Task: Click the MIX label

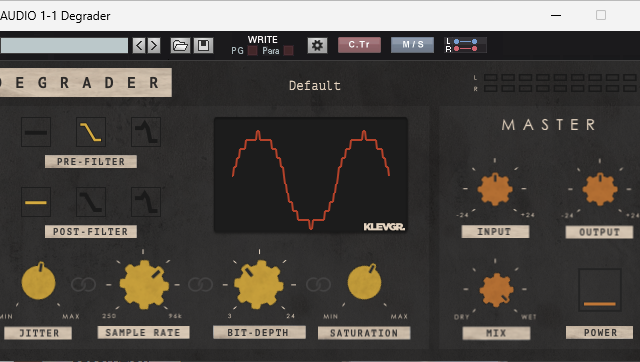Action: click(496, 333)
